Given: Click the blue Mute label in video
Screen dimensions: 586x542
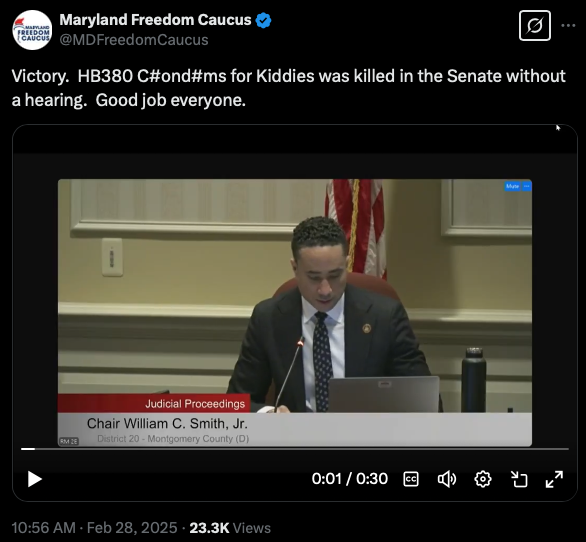Looking at the screenshot, I should tap(512, 186).
